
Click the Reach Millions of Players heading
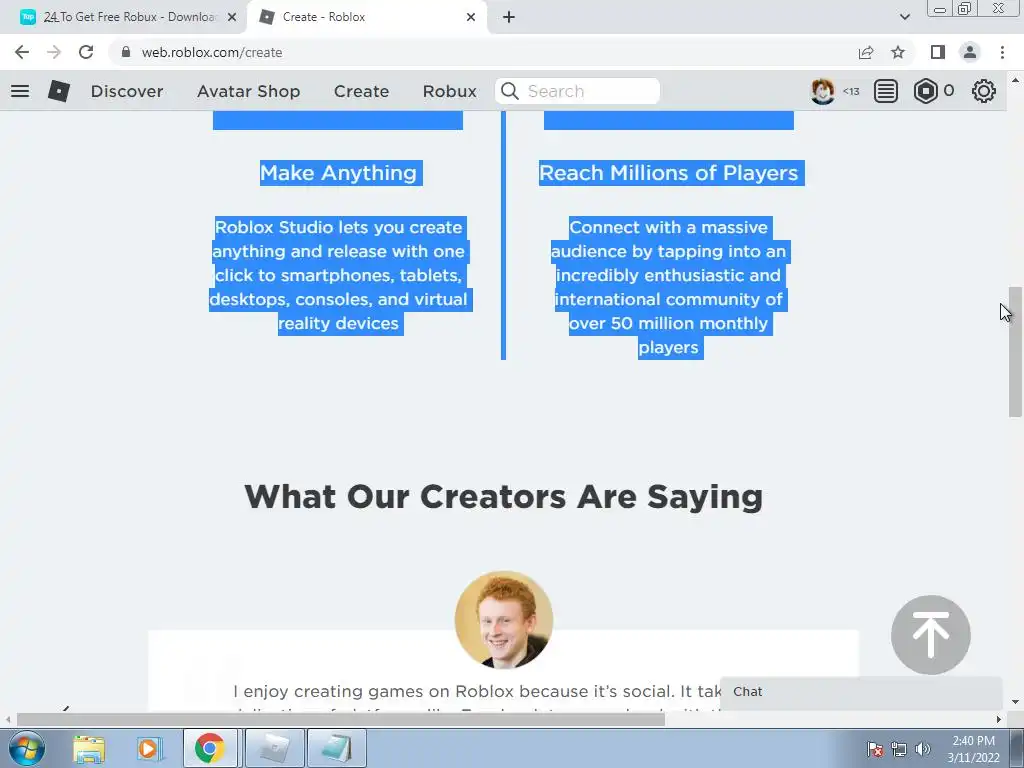(x=668, y=173)
